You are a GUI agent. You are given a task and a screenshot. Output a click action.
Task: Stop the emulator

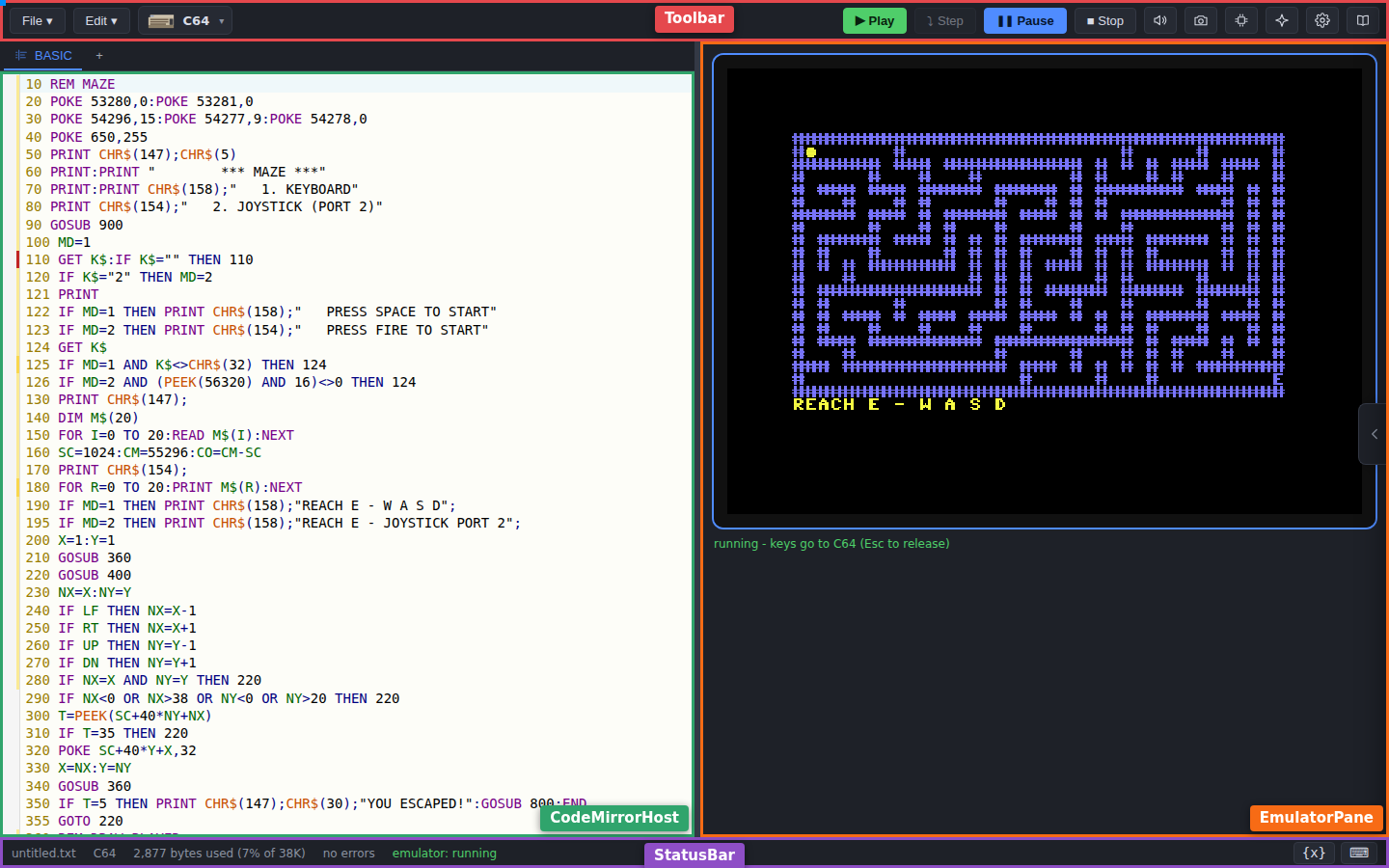point(1105,20)
